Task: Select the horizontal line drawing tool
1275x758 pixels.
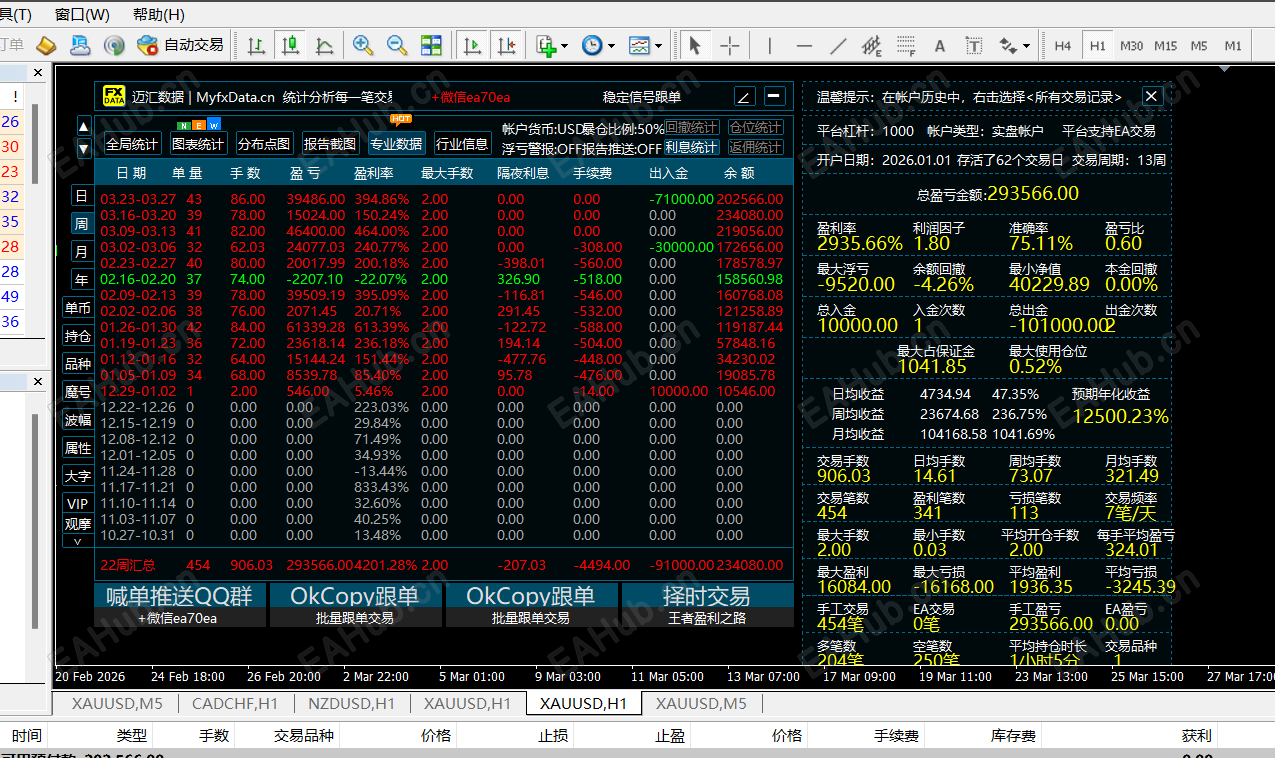Action: pyautogui.click(x=804, y=45)
